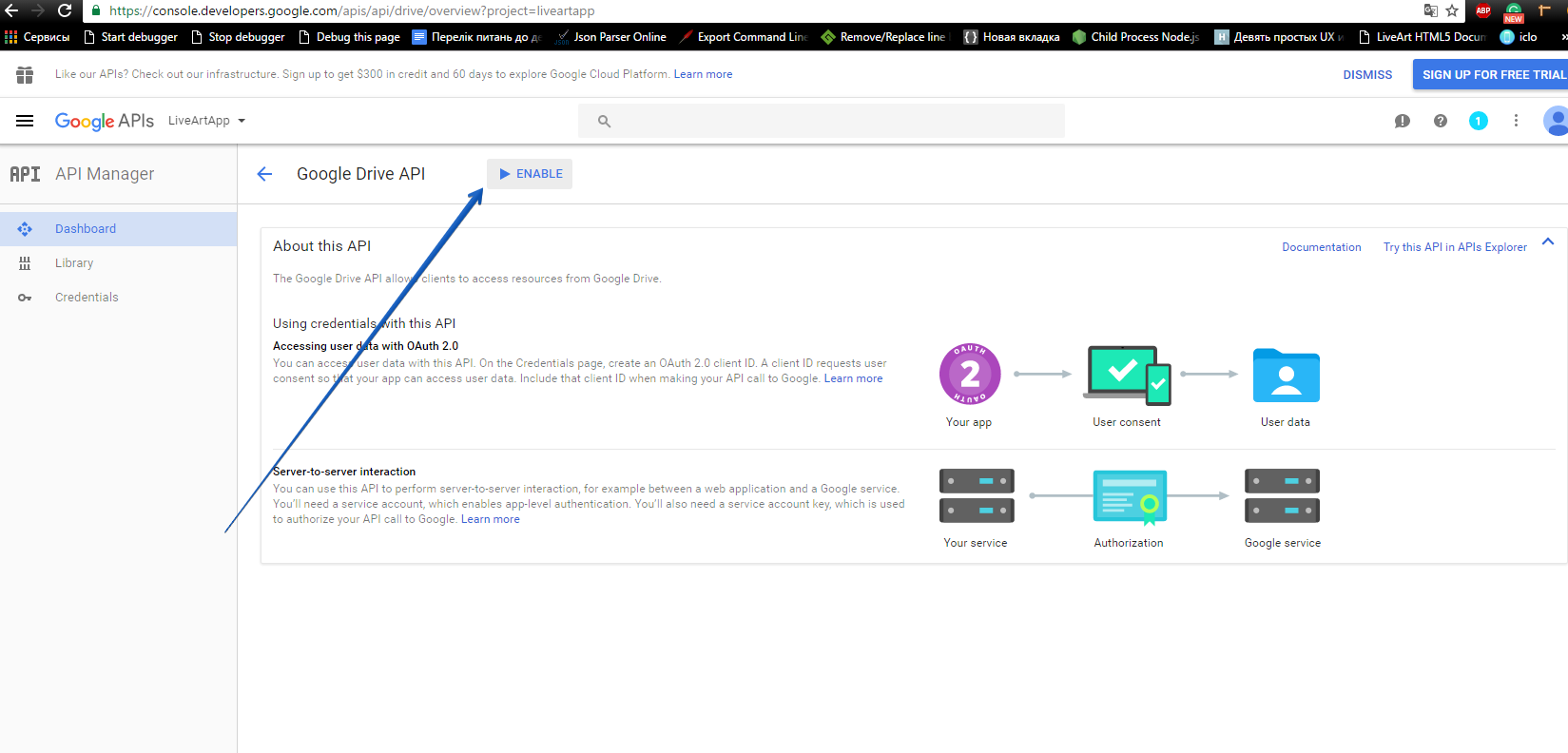
Task: Click the Library grid icon
Action: 25,263
